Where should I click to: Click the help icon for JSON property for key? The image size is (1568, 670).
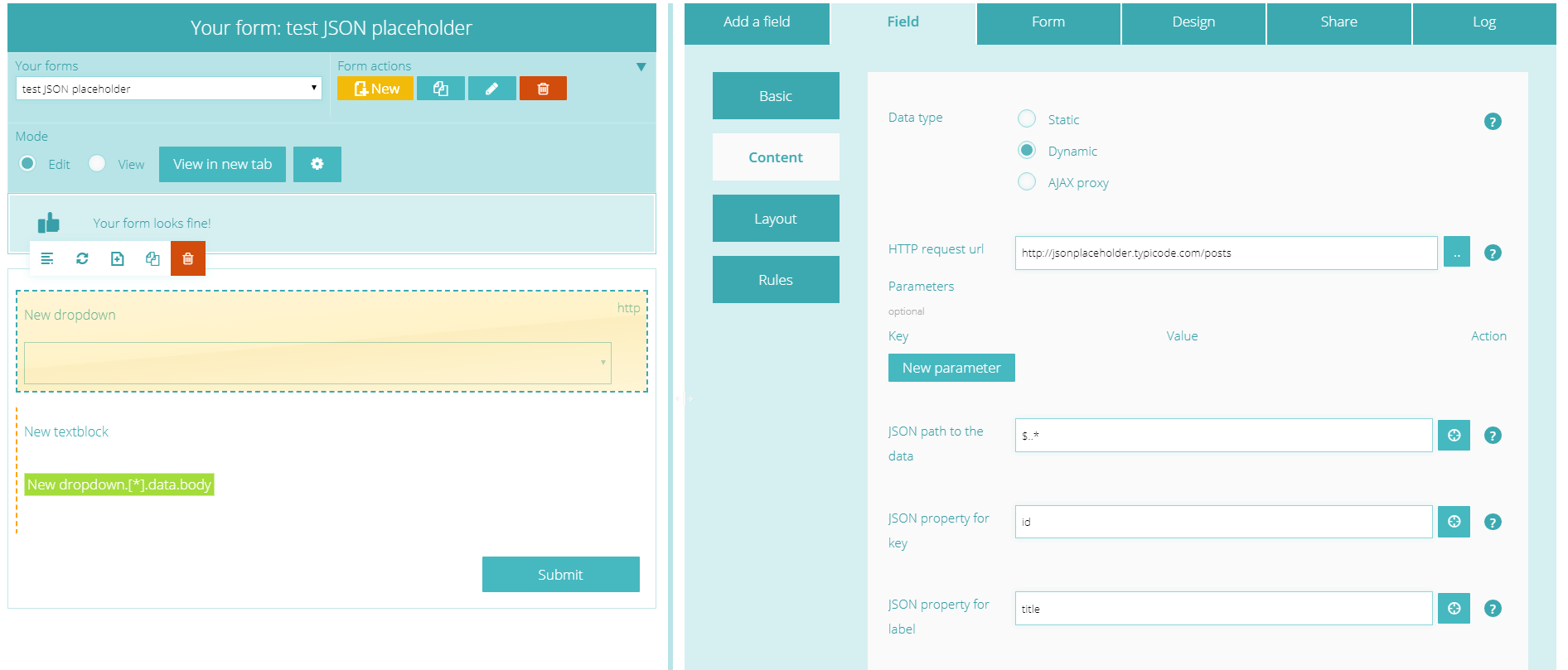[x=1493, y=523]
